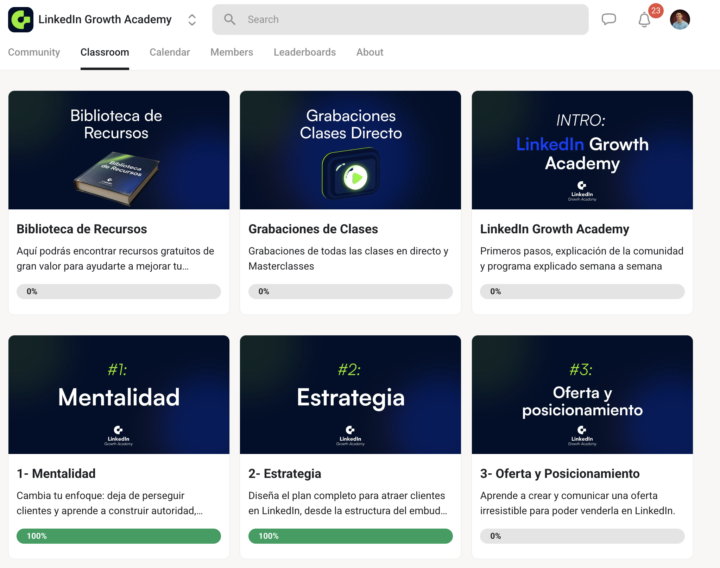View the Leaderboards tab
The image size is (720, 568).
click(x=304, y=52)
